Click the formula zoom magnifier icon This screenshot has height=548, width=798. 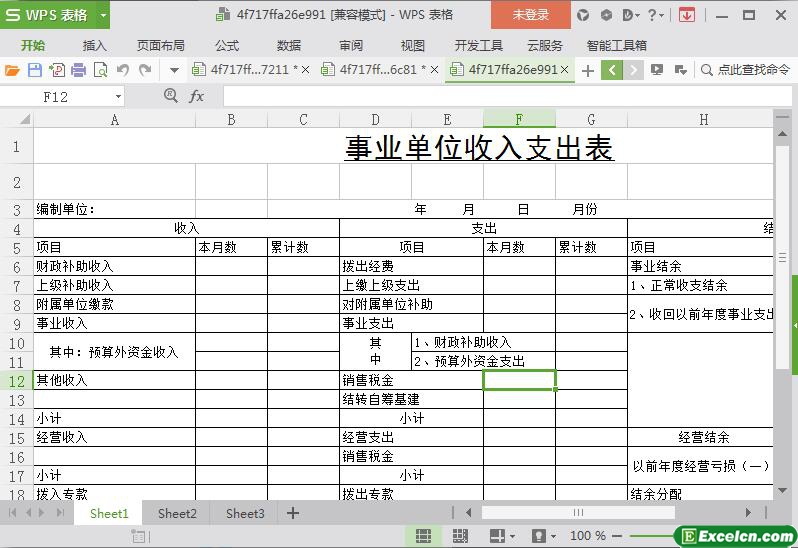pyautogui.click(x=170, y=96)
